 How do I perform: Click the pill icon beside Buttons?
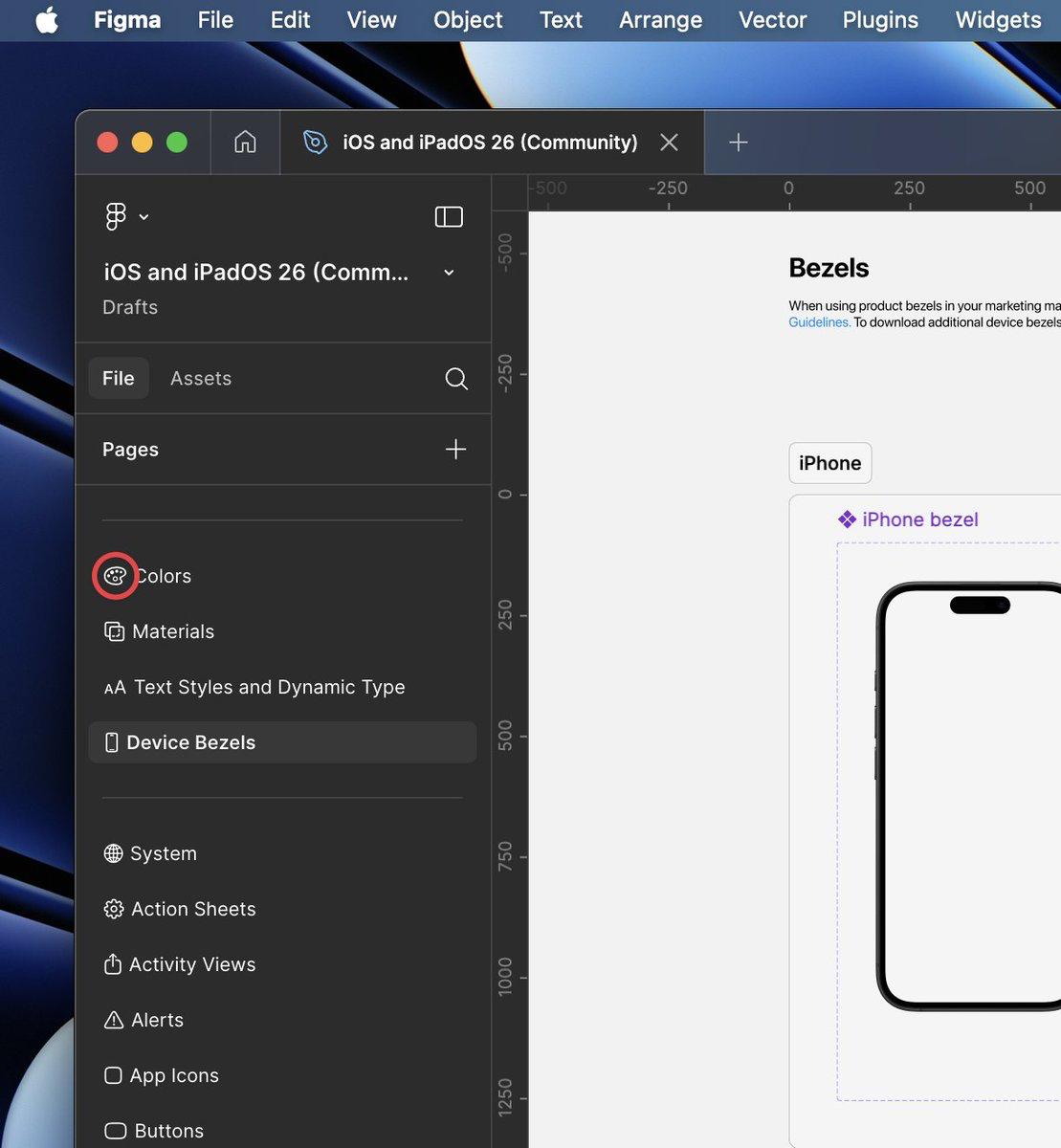pyautogui.click(x=115, y=1131)
